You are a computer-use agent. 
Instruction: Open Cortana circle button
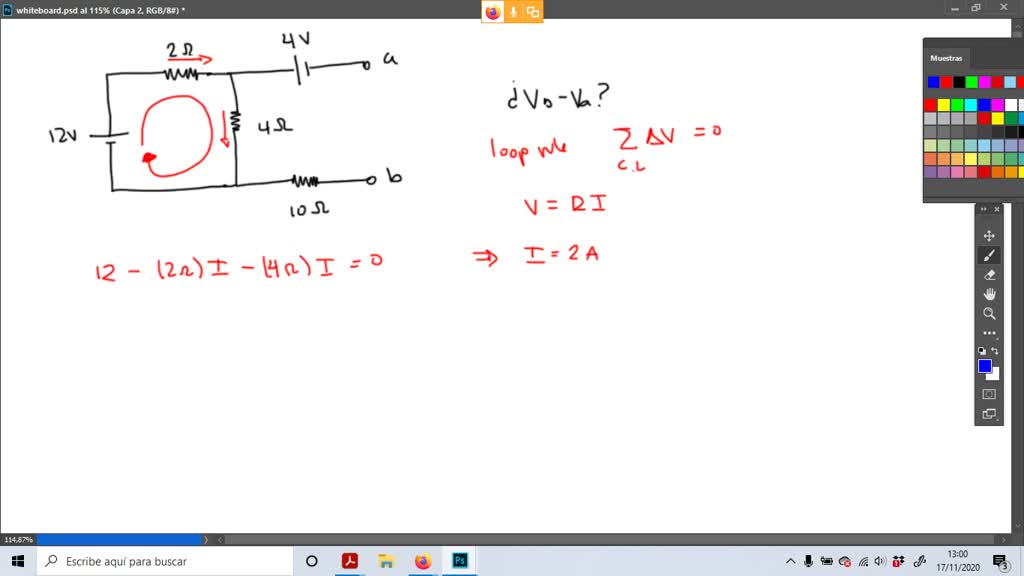pyautogui.click(x=312, y=561)
